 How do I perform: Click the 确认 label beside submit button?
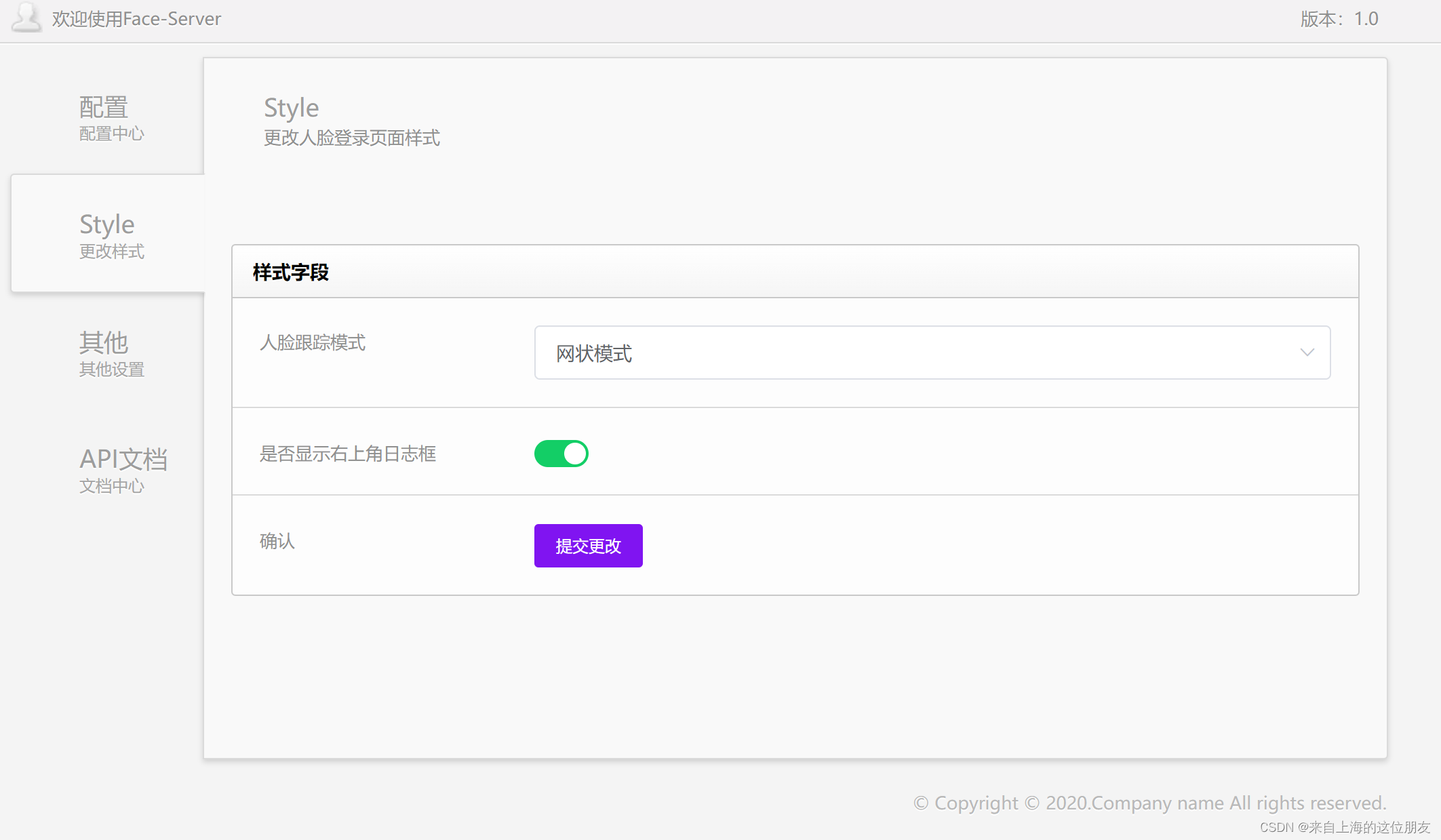point(277,541)
